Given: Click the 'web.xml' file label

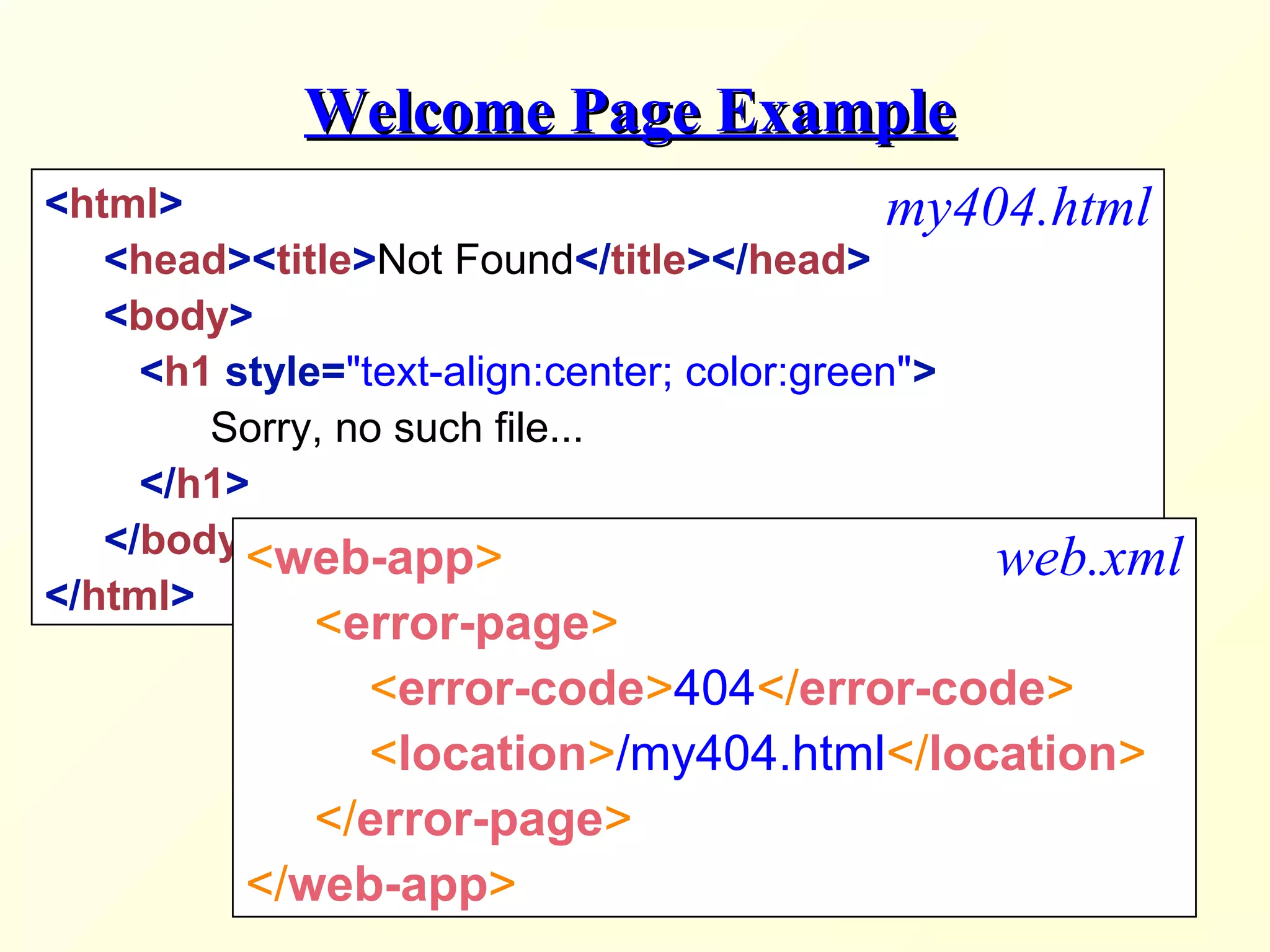Looking at the screenshot, I should pyautogui.click(x=1090, y=558).
